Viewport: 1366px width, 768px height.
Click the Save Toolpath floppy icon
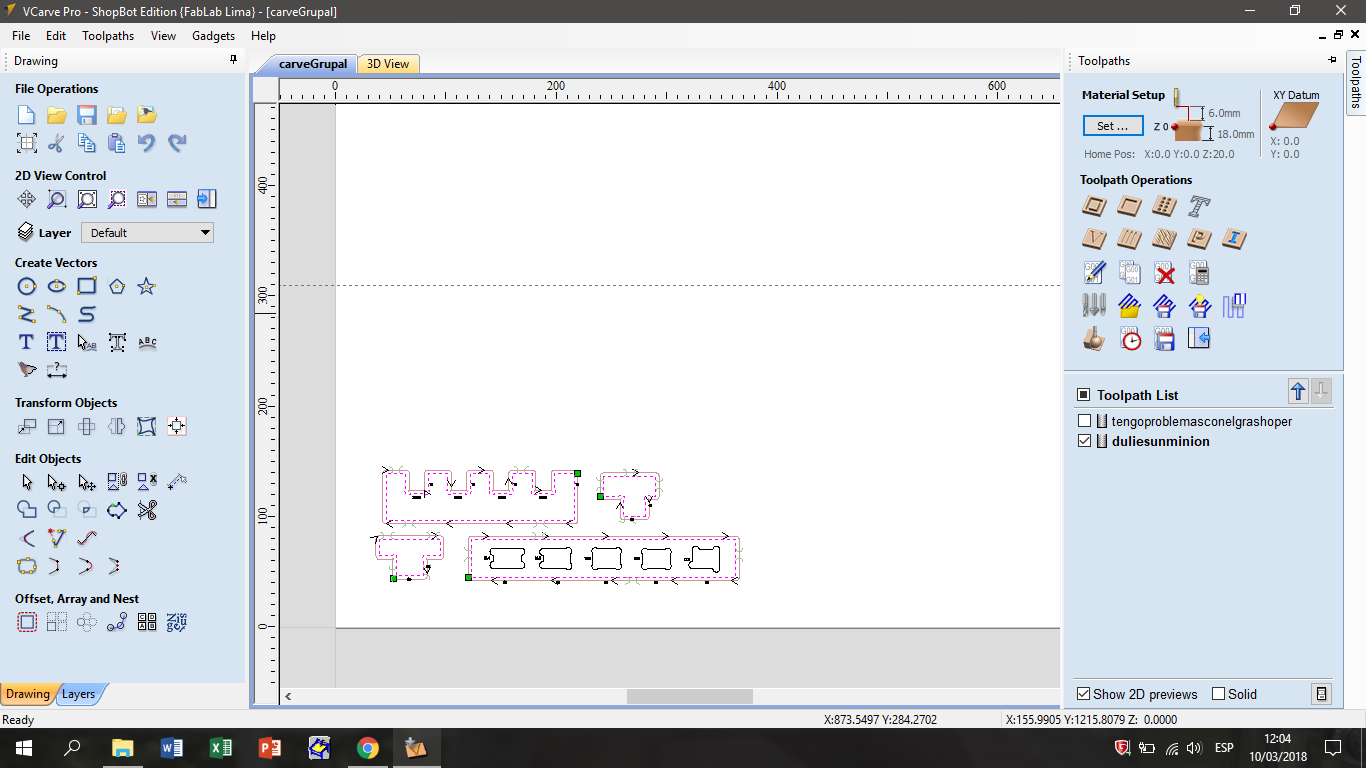(1164, 339)
